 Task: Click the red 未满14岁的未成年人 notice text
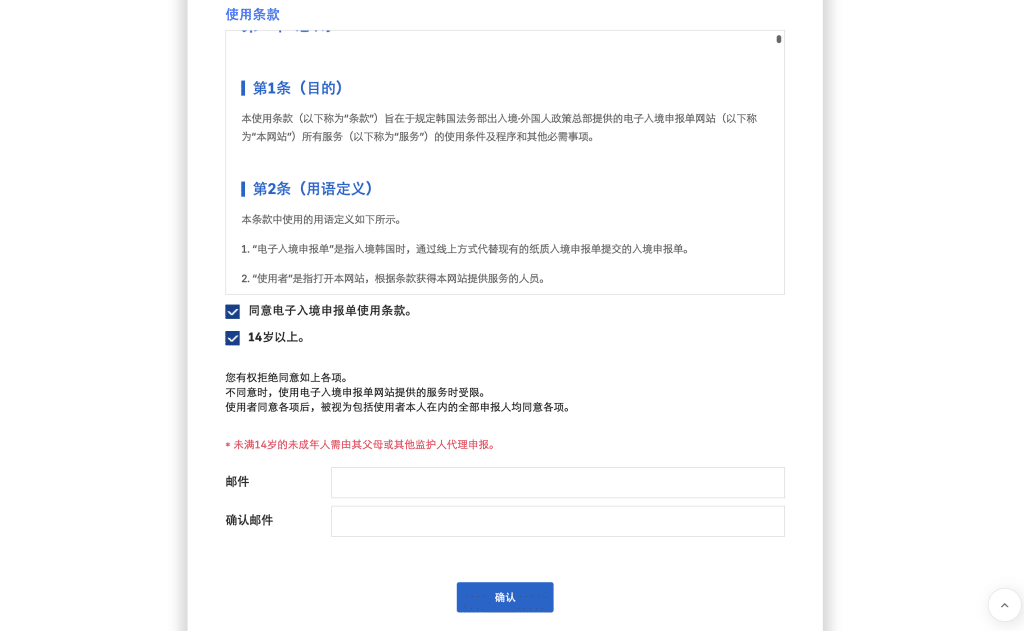[x=364, y=445]
